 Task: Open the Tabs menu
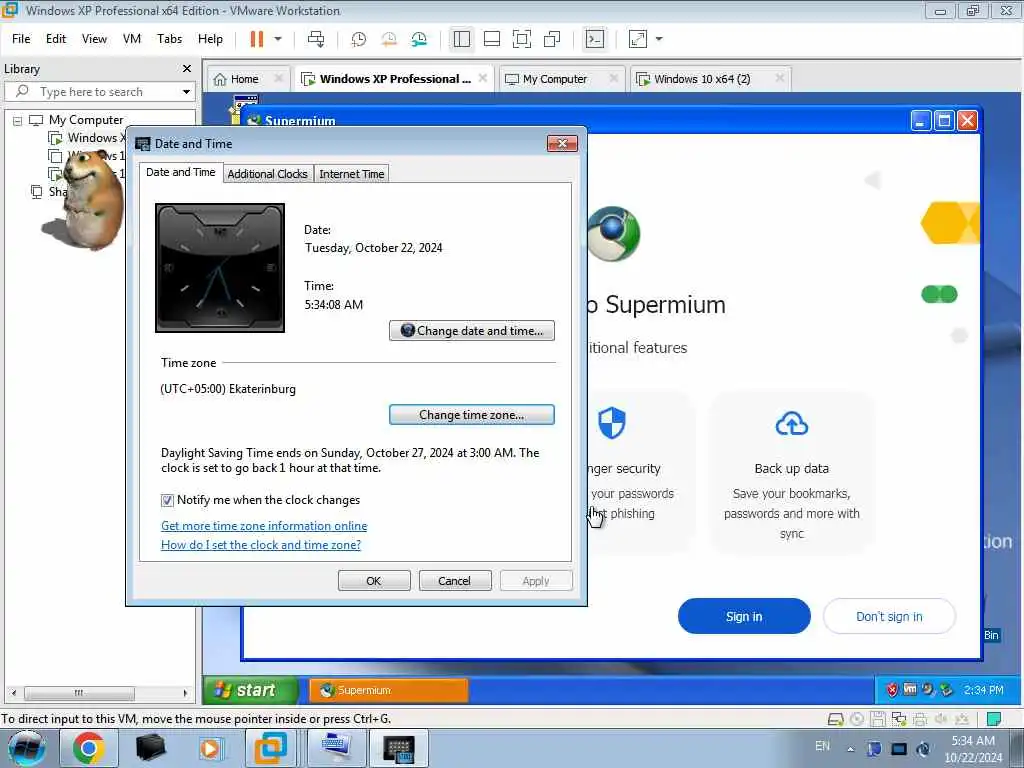coord(169,39)
